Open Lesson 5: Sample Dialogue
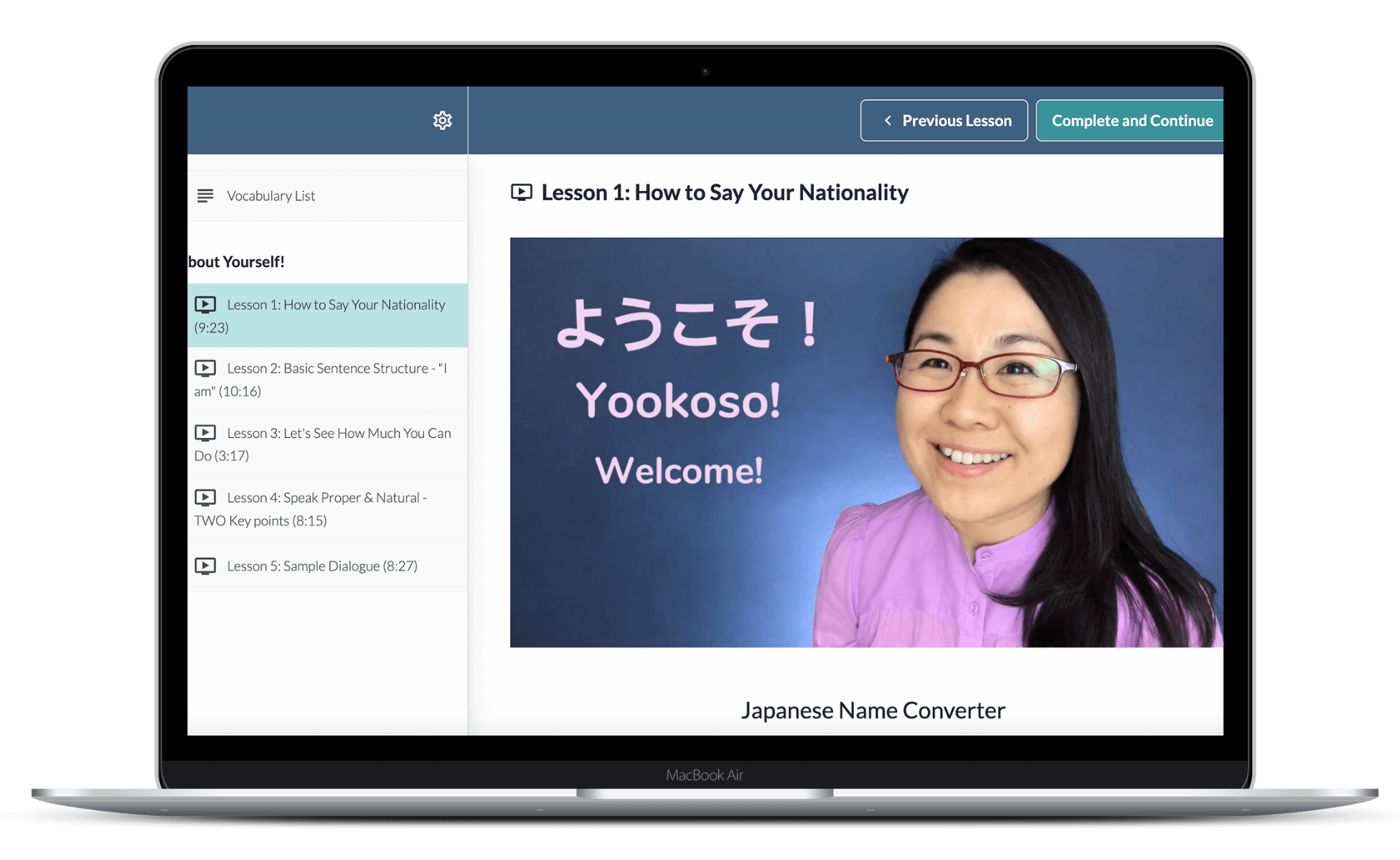This screenshot has height=860, width=1400. (327, 566)
